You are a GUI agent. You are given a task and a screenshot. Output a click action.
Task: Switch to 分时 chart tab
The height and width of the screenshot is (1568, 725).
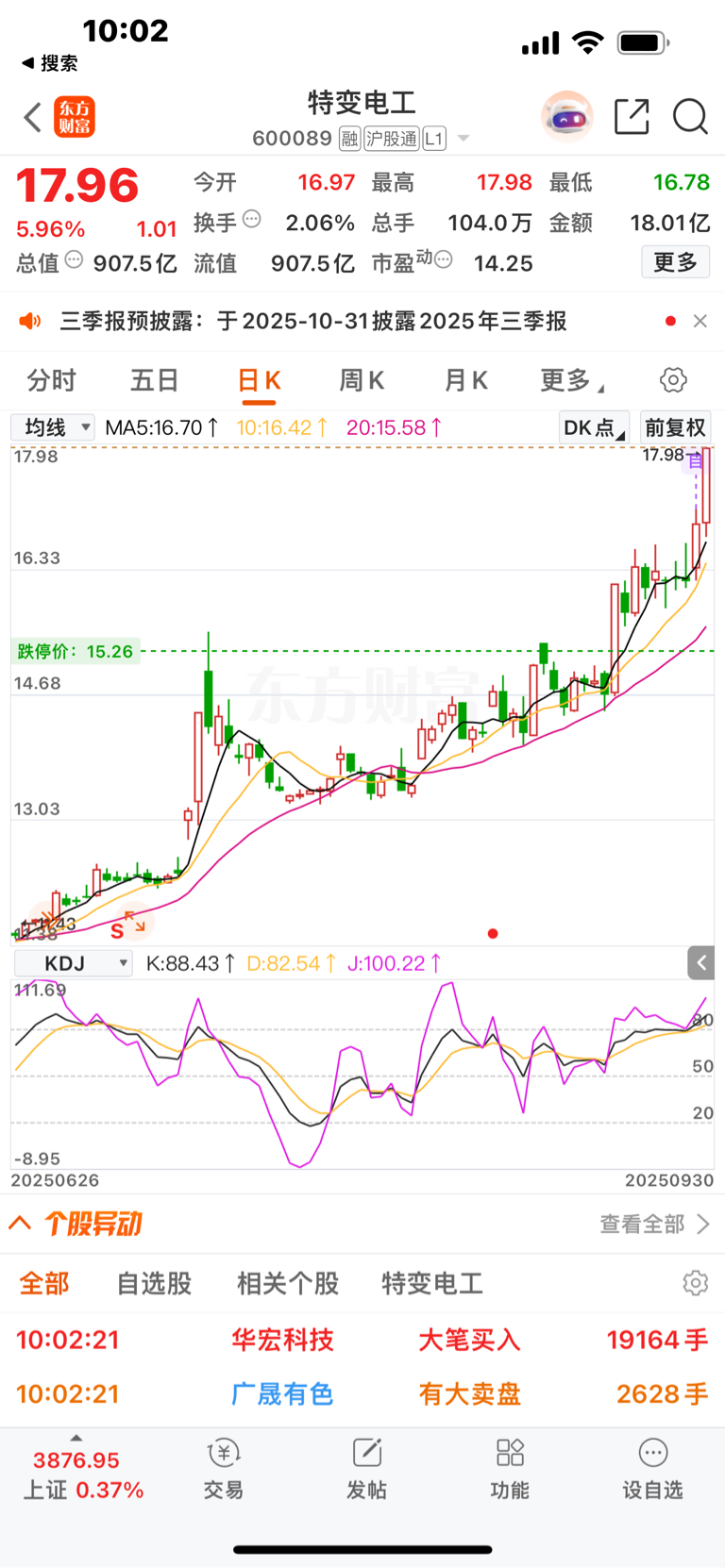51,380
